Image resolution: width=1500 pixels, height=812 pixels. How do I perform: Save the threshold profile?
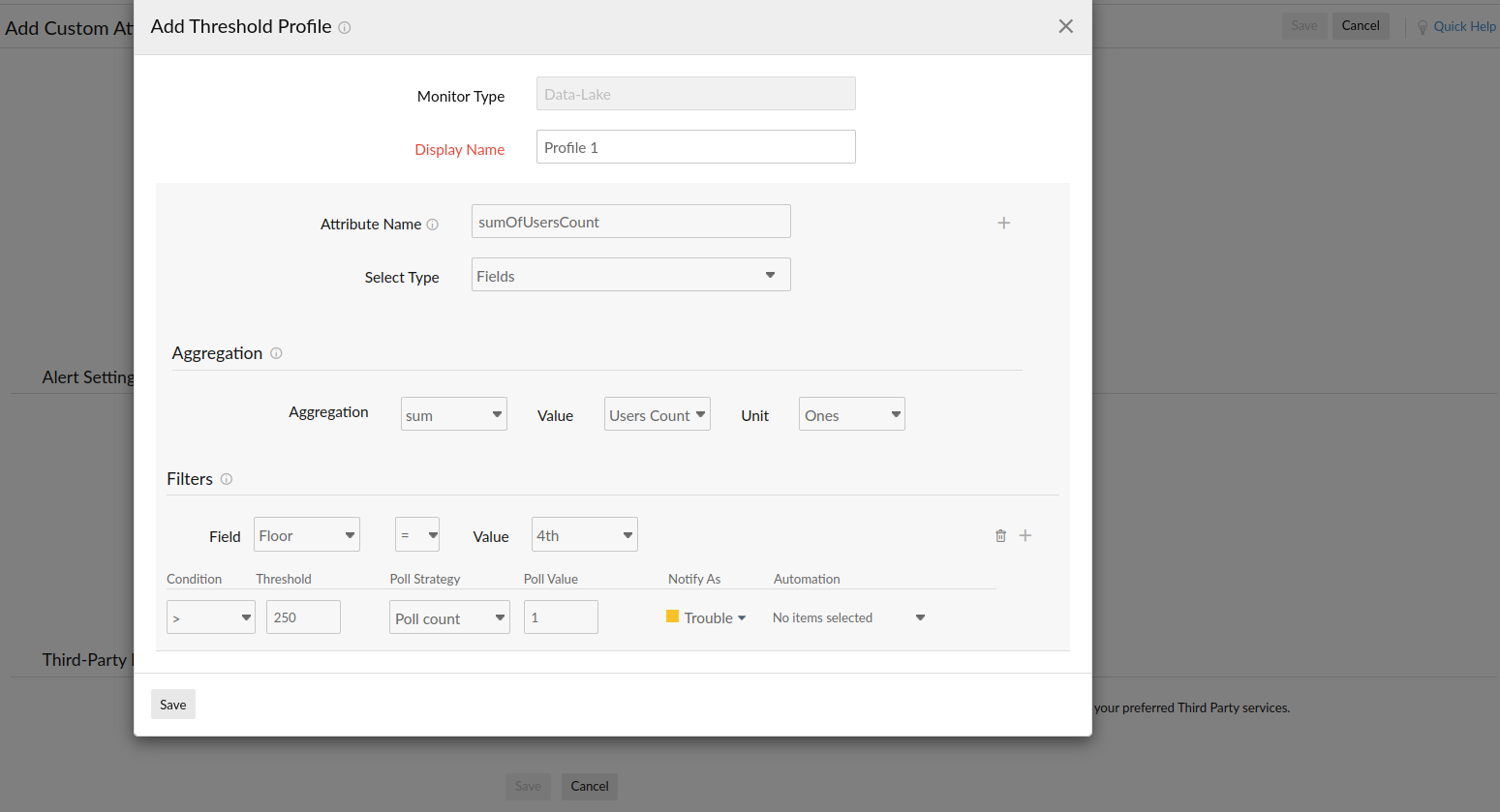[x=172, y=704]
